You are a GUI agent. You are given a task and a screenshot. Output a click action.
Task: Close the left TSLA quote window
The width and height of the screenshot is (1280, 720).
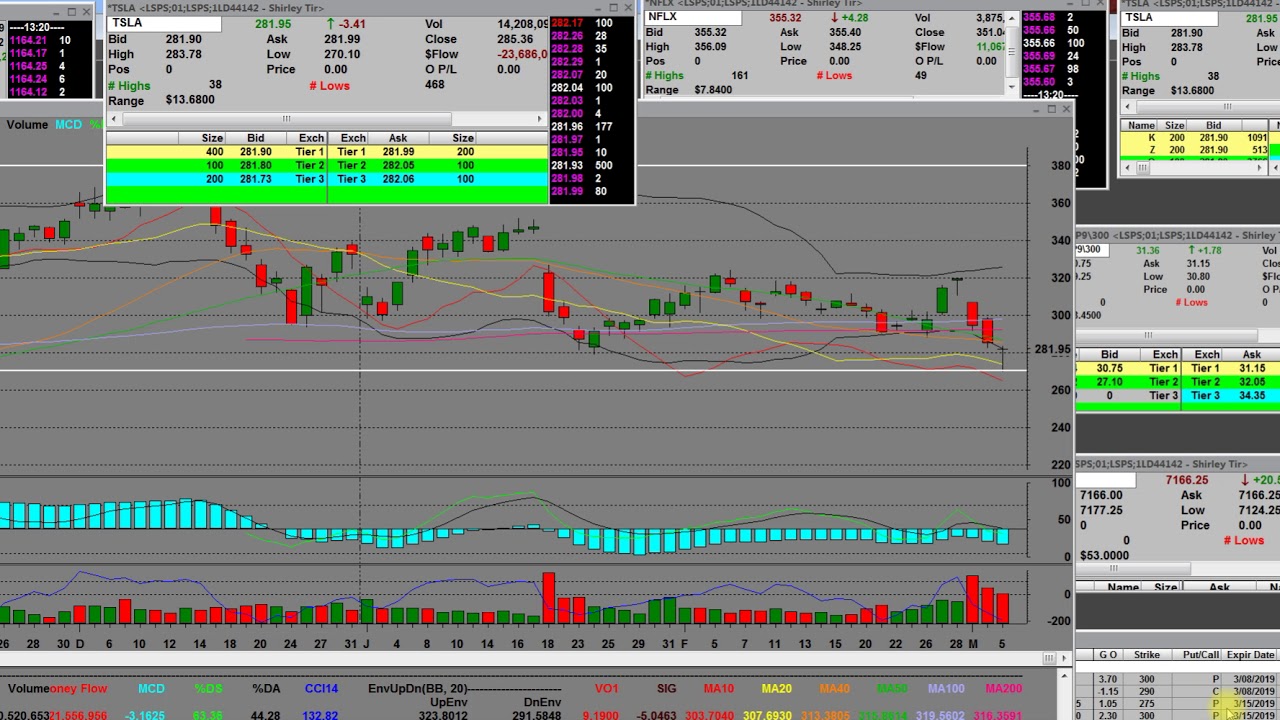click(x=627, y=8)
